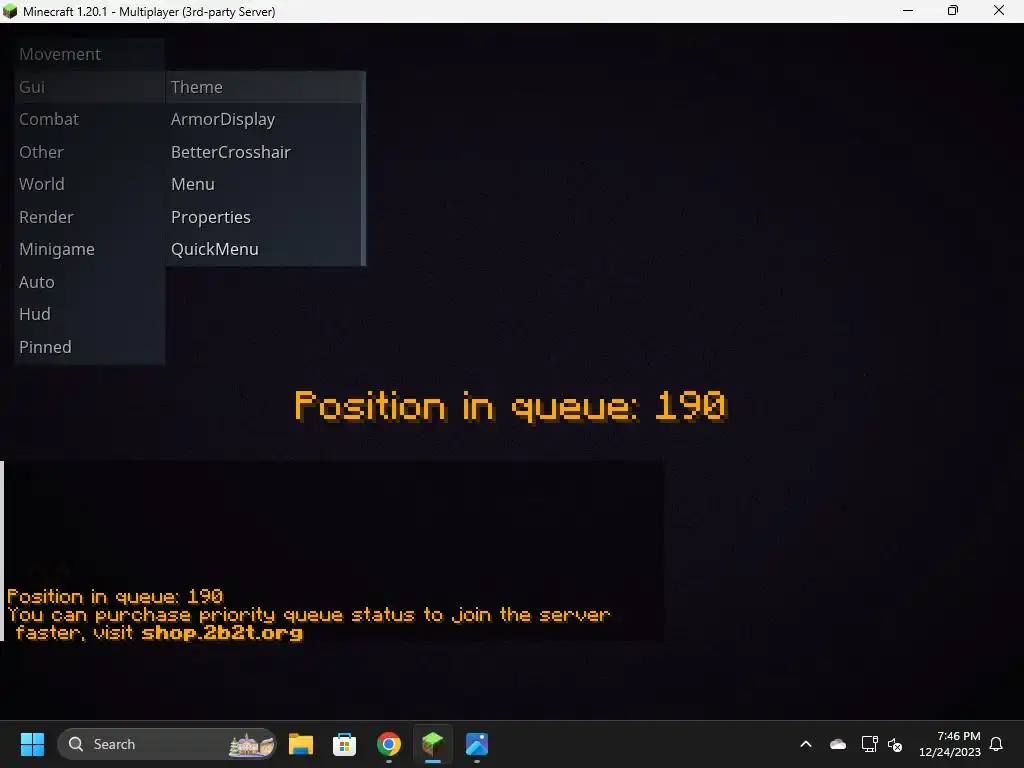
Task: Click the muted volume tray icon
Action: (x=895, y=744)
